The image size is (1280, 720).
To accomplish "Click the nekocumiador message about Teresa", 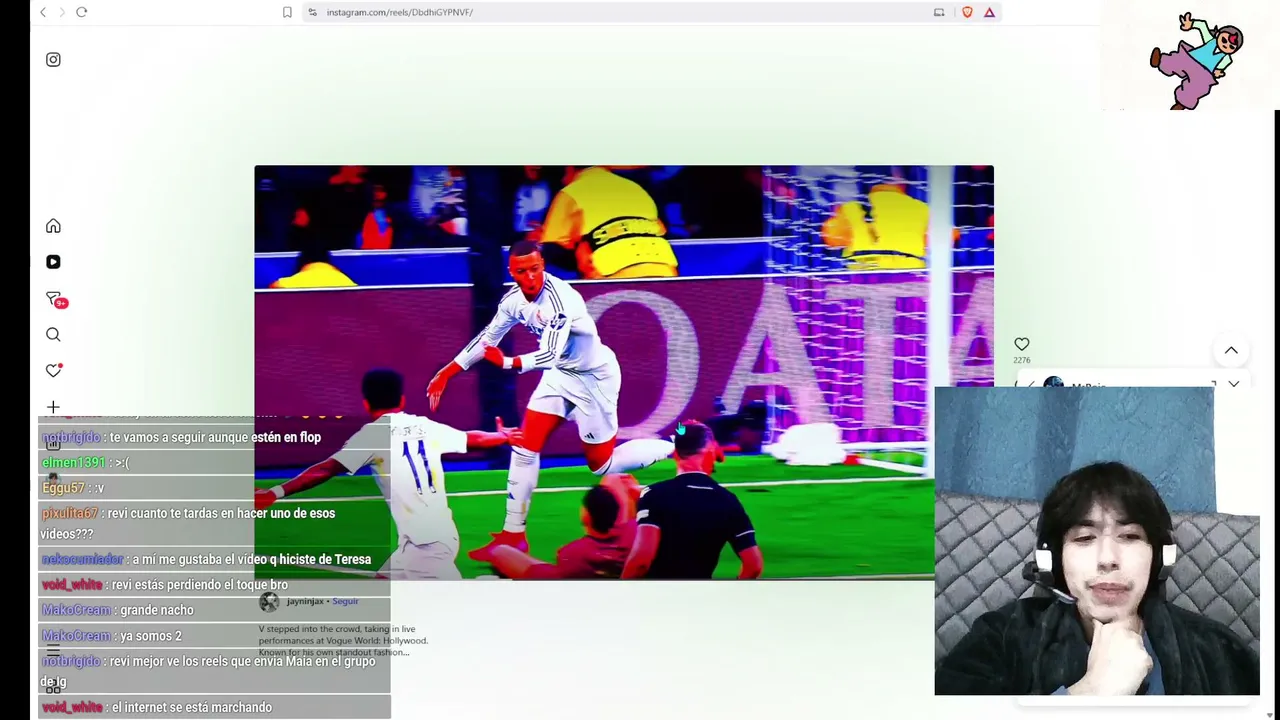I will 215,559.
